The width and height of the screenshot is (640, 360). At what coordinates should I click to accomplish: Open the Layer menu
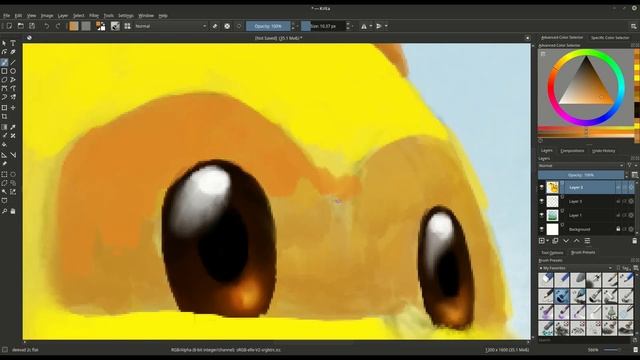[x=63, y=16]
